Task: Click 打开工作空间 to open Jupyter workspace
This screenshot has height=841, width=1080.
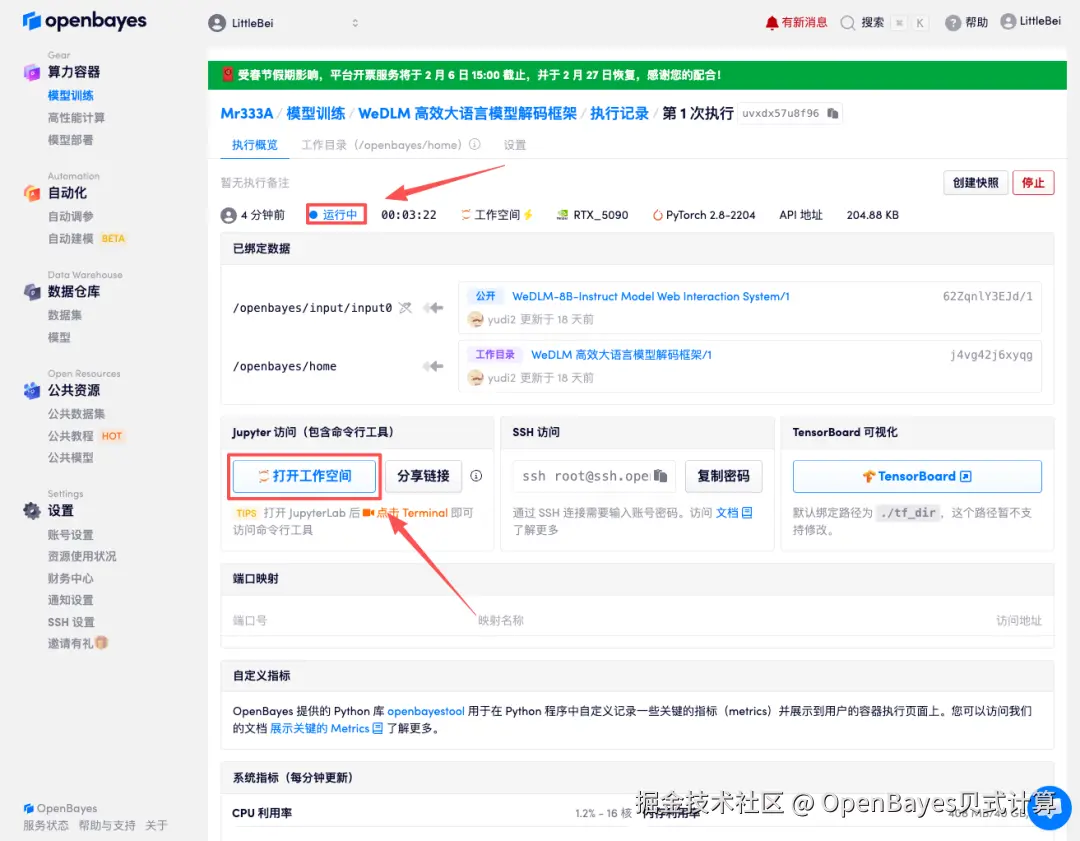Action: point(304,476)
